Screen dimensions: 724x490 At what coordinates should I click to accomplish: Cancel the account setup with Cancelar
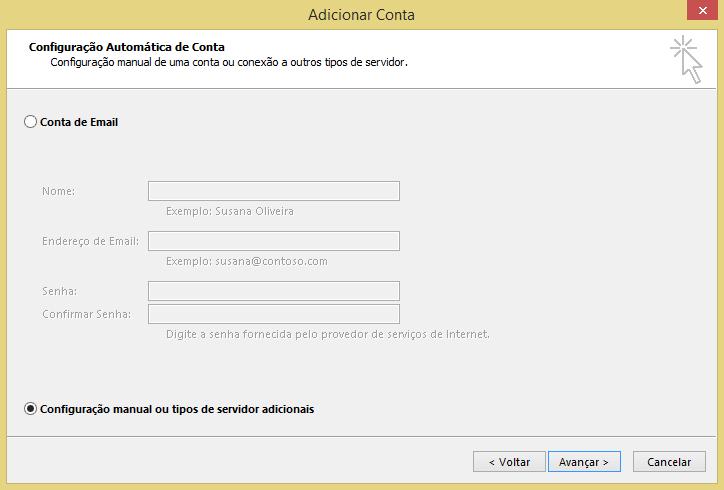pyautogui.click(x=669, y=462)
